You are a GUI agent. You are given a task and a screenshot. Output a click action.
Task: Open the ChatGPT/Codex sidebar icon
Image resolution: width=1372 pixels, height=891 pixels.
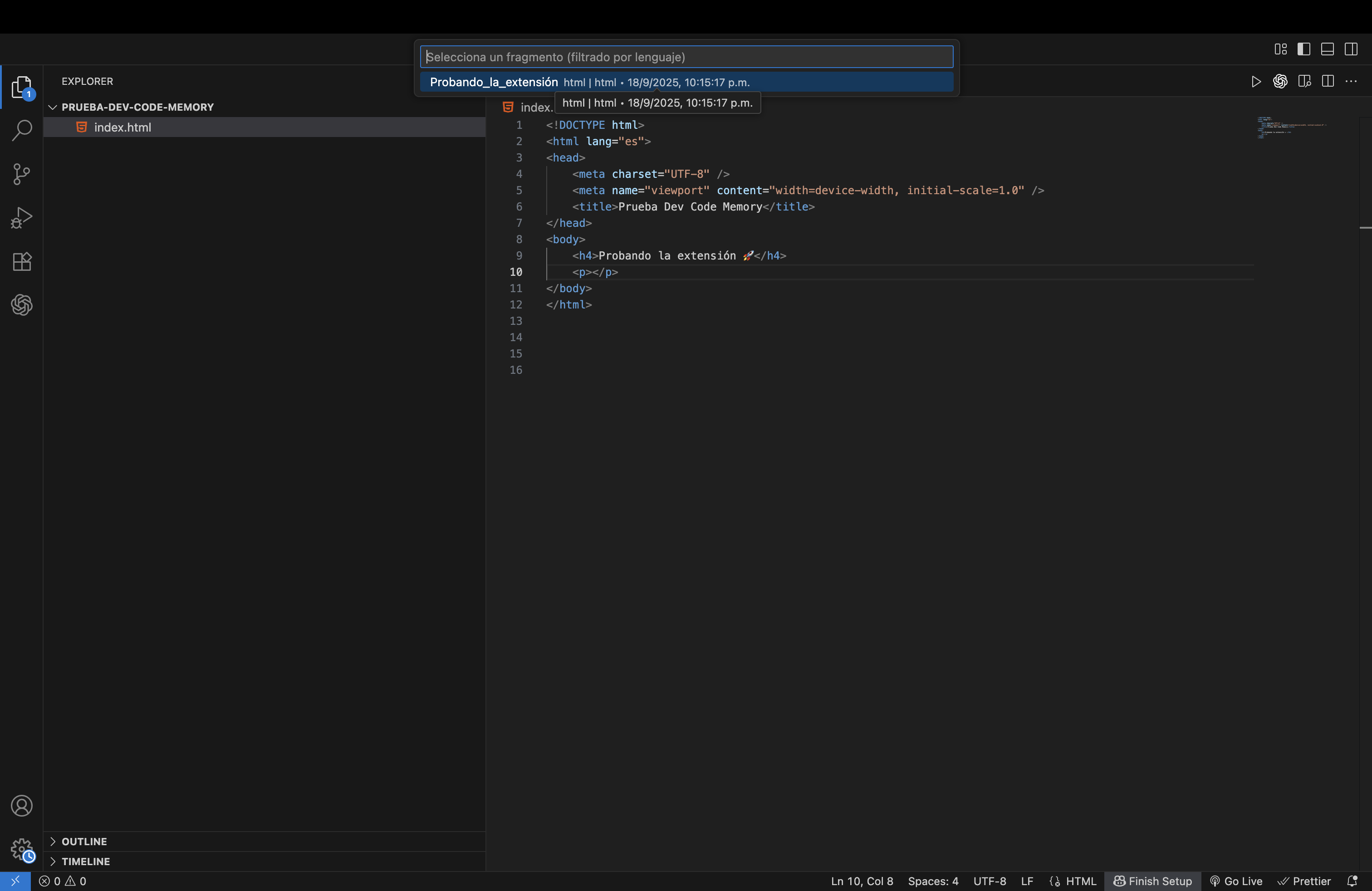pyautogui.click(x=22, y=305)
